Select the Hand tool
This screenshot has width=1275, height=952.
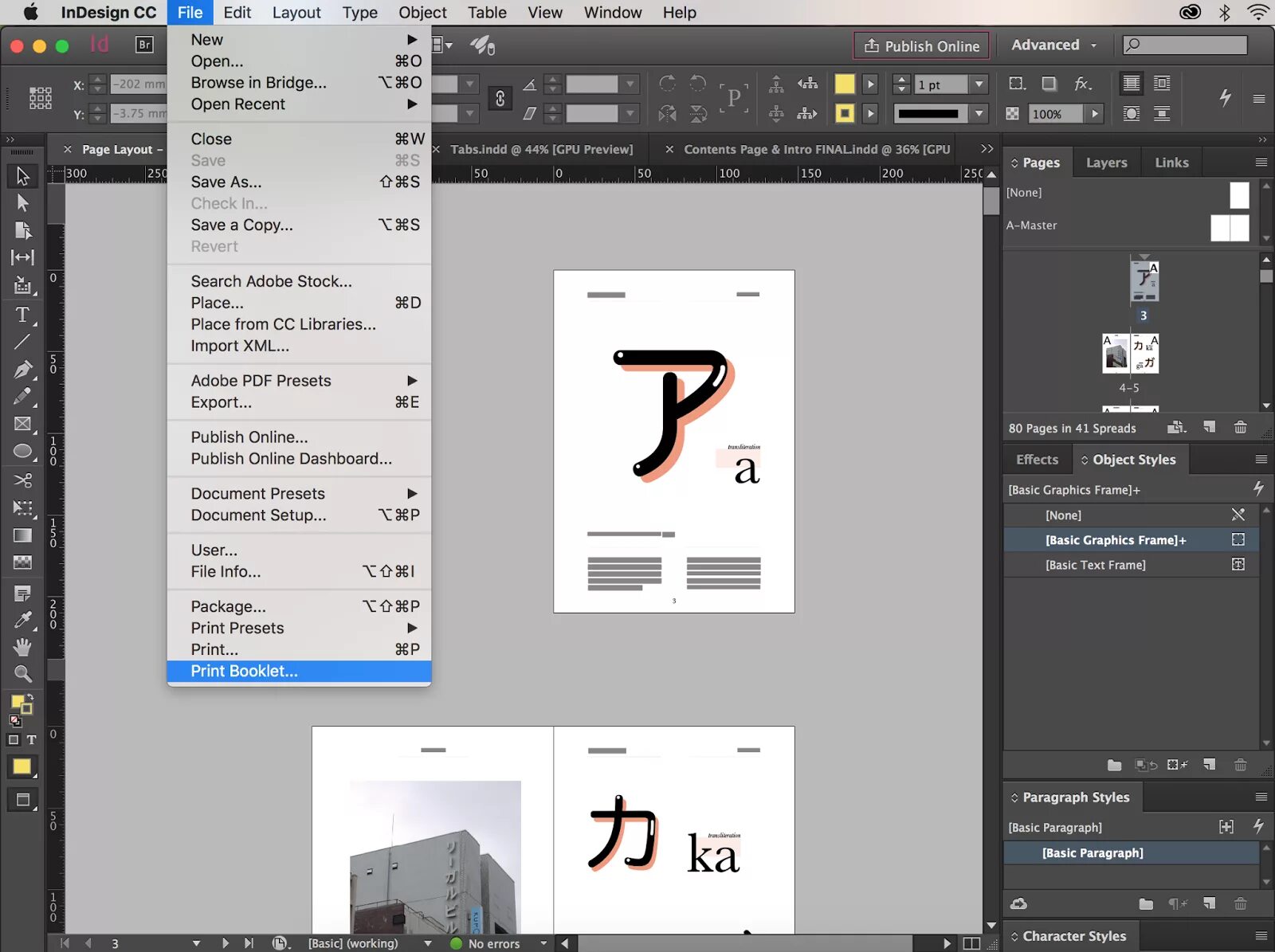[22, 647]
